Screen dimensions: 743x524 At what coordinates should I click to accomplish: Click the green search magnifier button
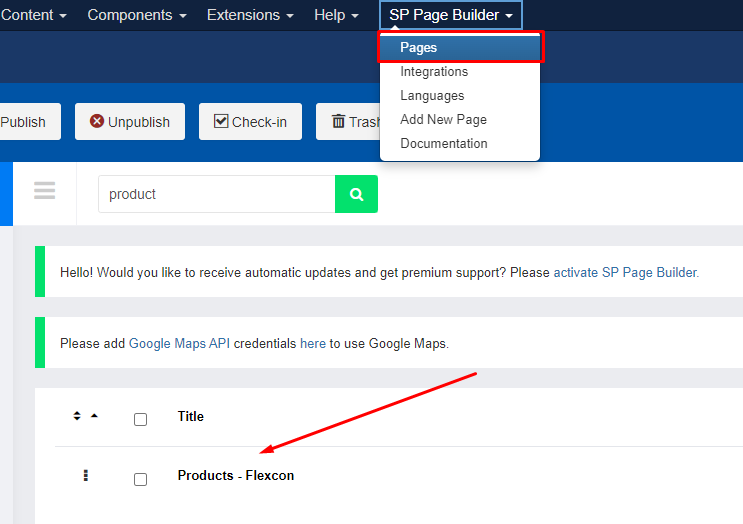click(x=356, y=194)
